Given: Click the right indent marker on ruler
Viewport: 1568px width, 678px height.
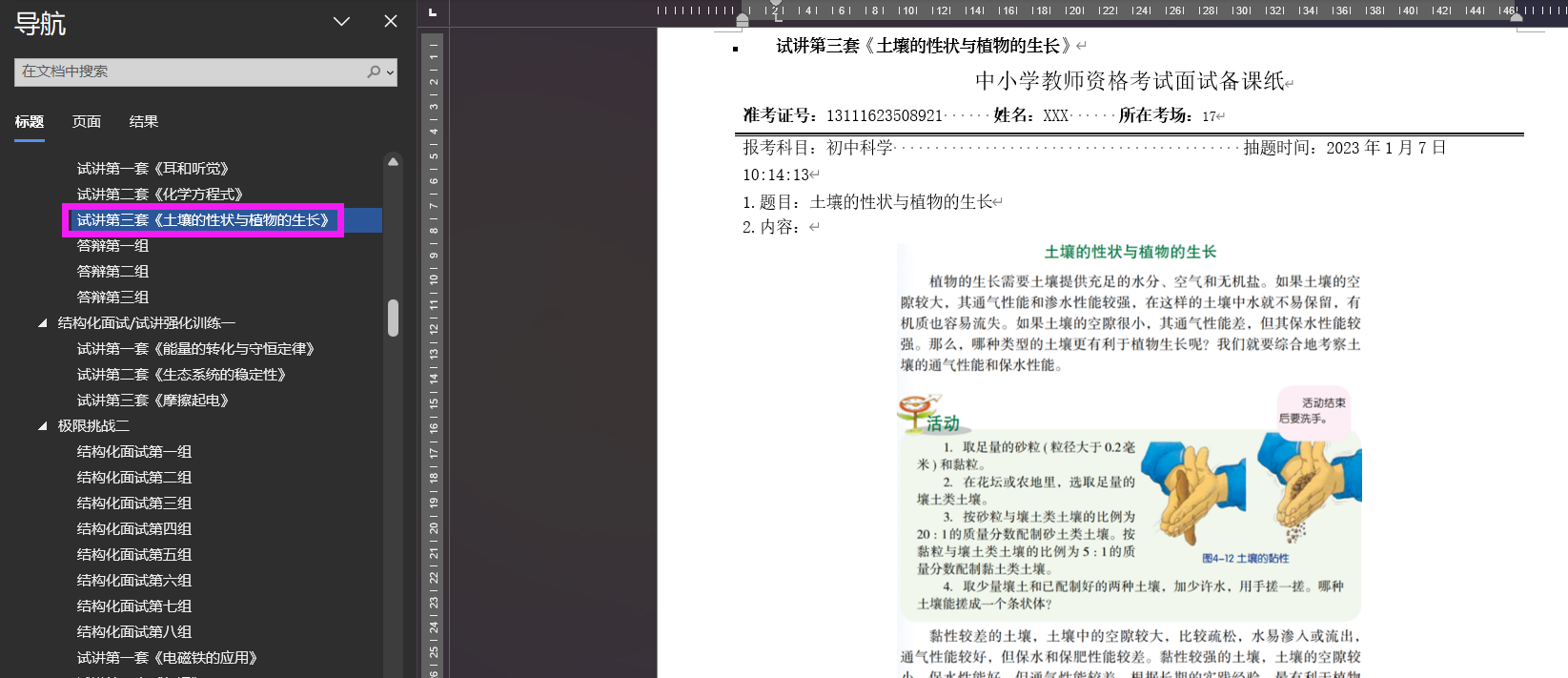Looking at the screenshot, I should 1517,16.
